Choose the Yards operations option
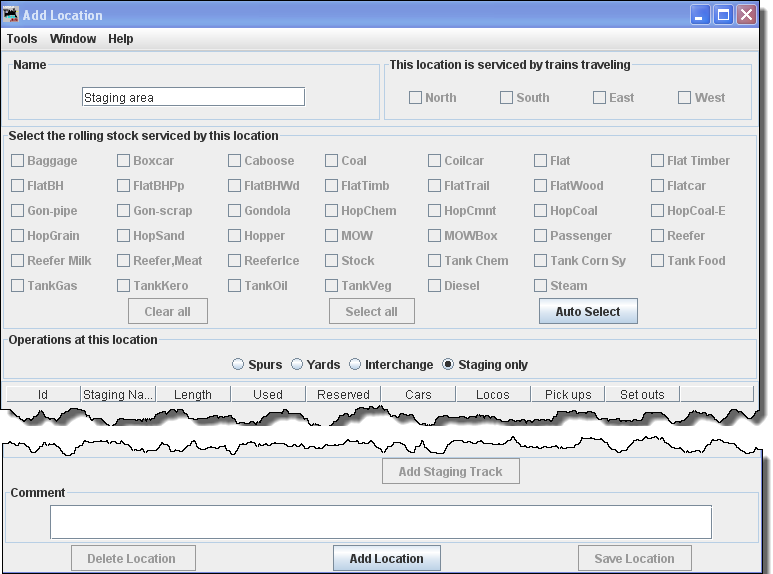The height and width of the screenshot is (574, 773). click(x=297, y=365)
